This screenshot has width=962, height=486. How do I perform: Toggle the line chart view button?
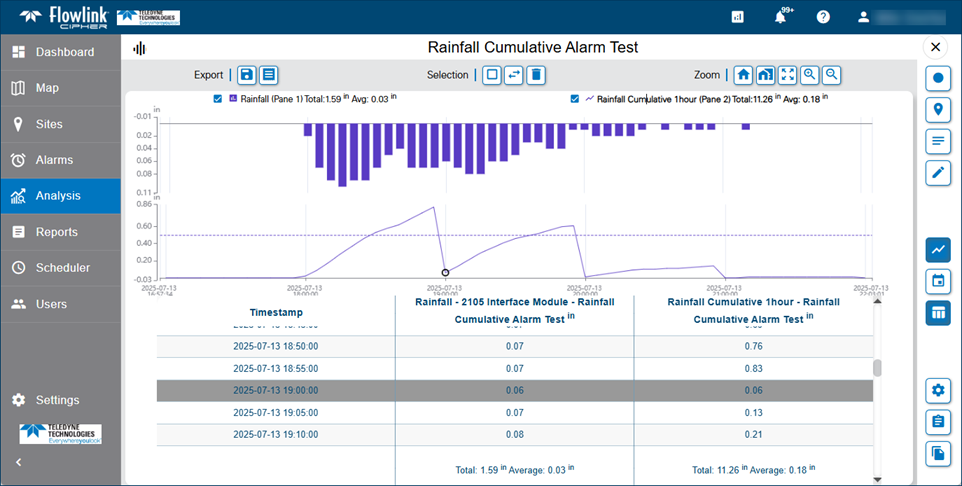click(x=937, y=248)
